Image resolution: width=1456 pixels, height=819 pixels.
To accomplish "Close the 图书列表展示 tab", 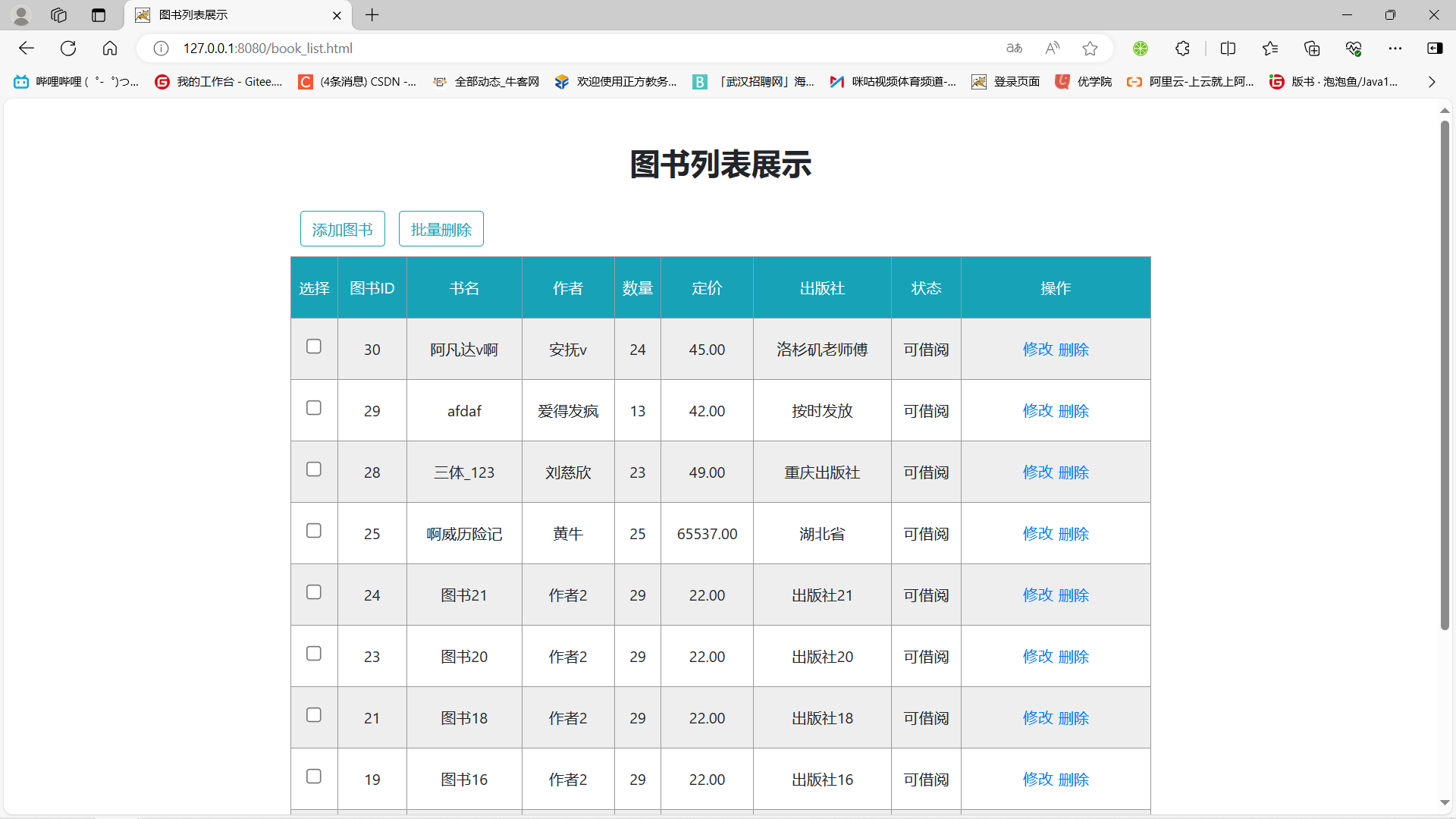I will [337, 15].
